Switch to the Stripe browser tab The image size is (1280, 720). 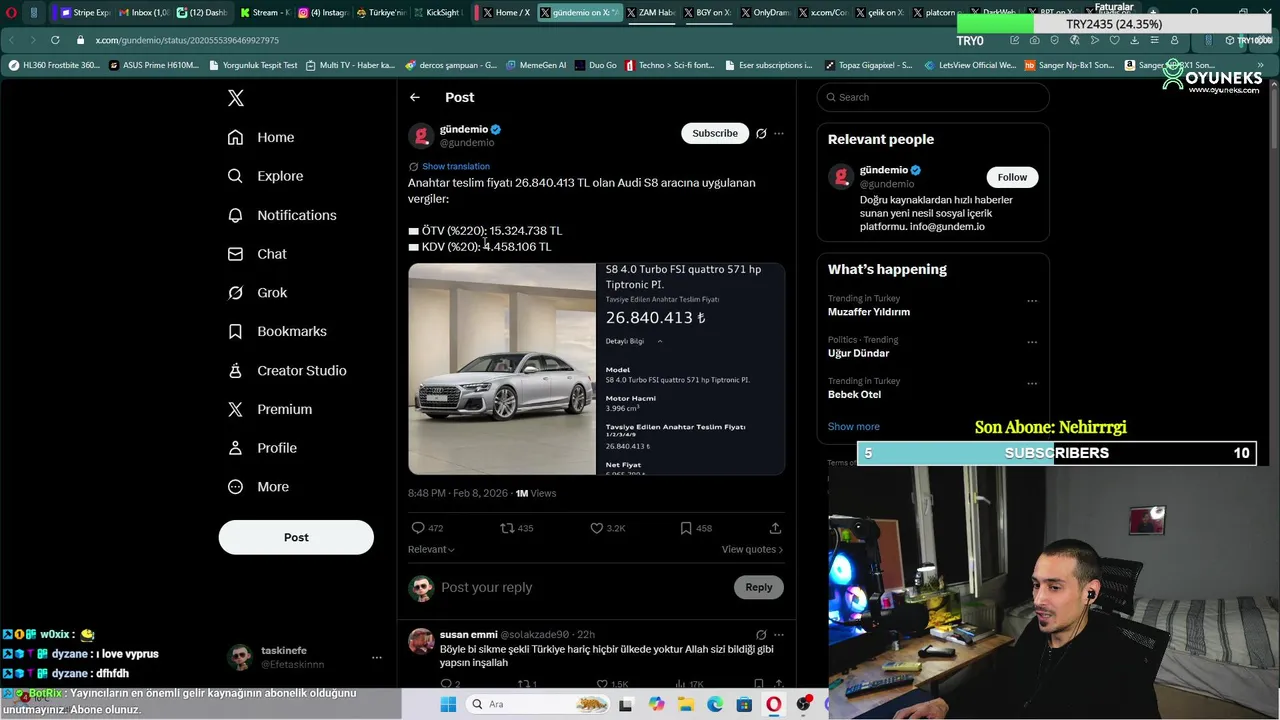[x=84, y=12]
